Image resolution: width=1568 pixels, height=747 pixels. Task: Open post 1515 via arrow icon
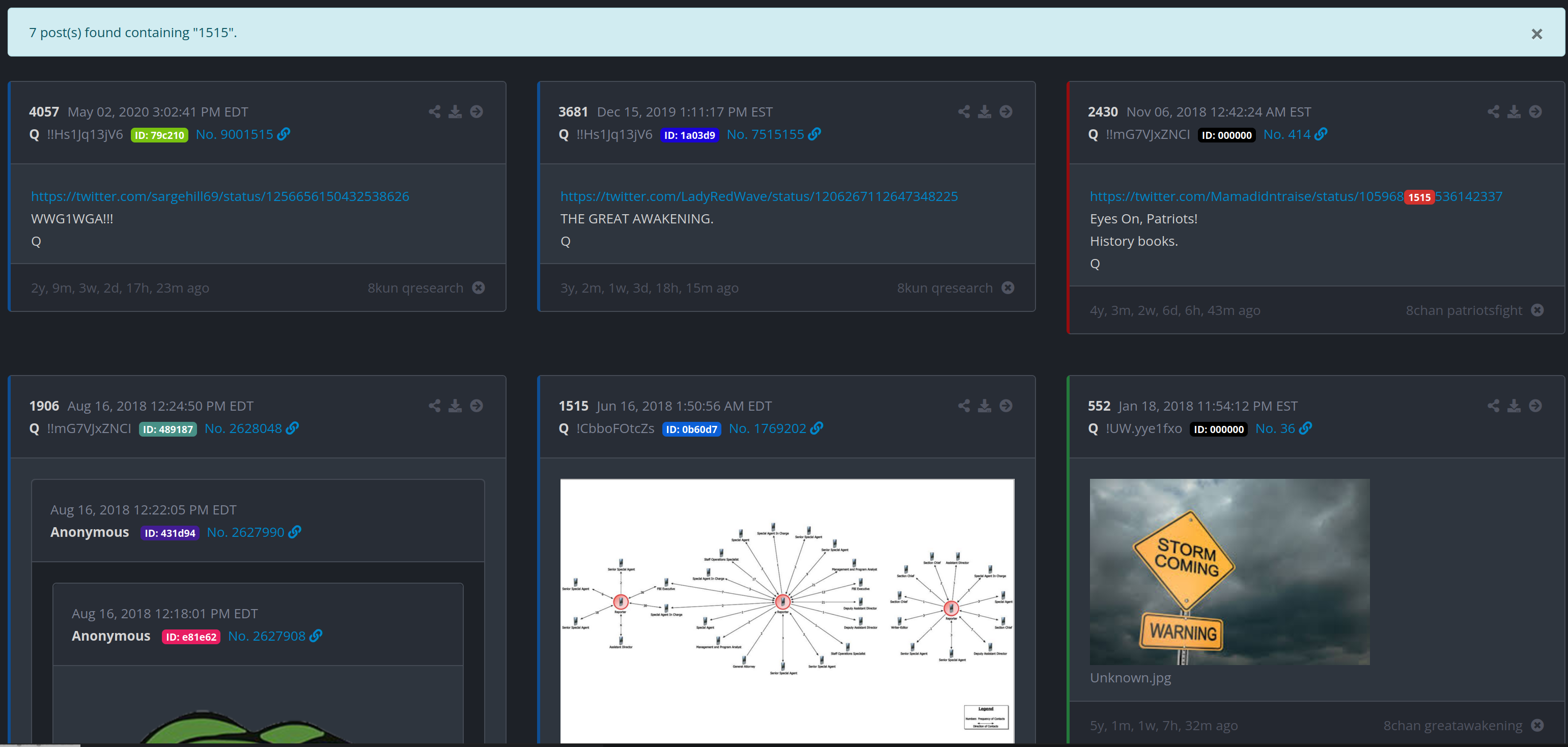[1006, 406]
